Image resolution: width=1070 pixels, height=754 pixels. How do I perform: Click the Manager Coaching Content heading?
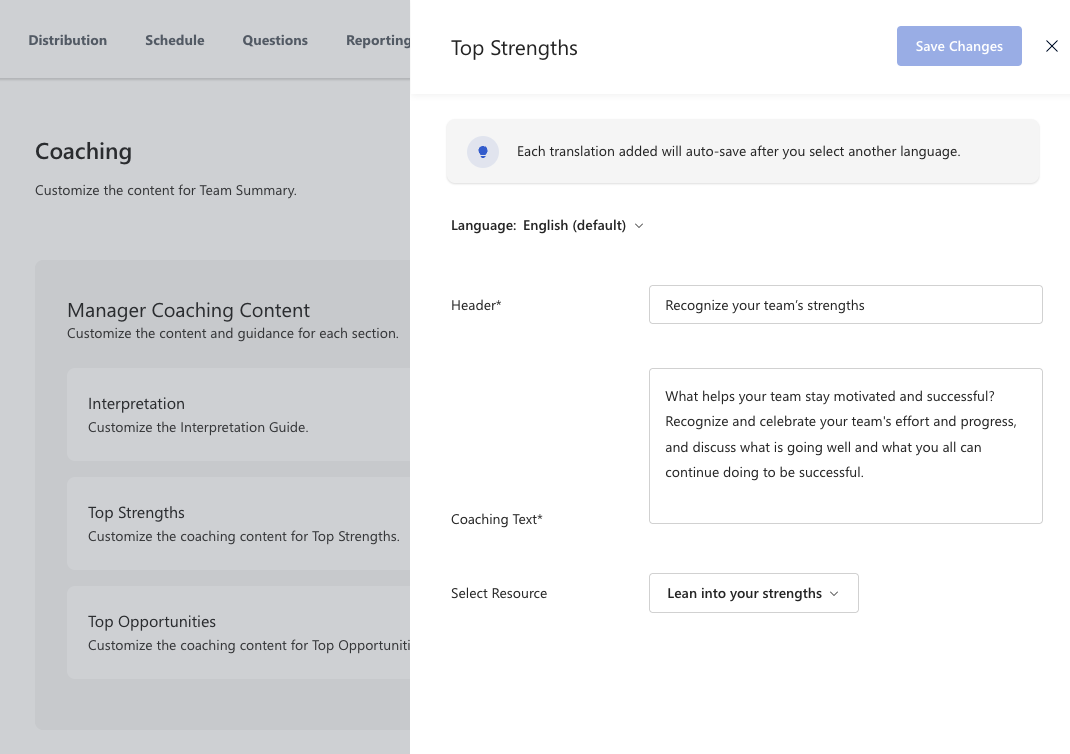coord(188,310)
